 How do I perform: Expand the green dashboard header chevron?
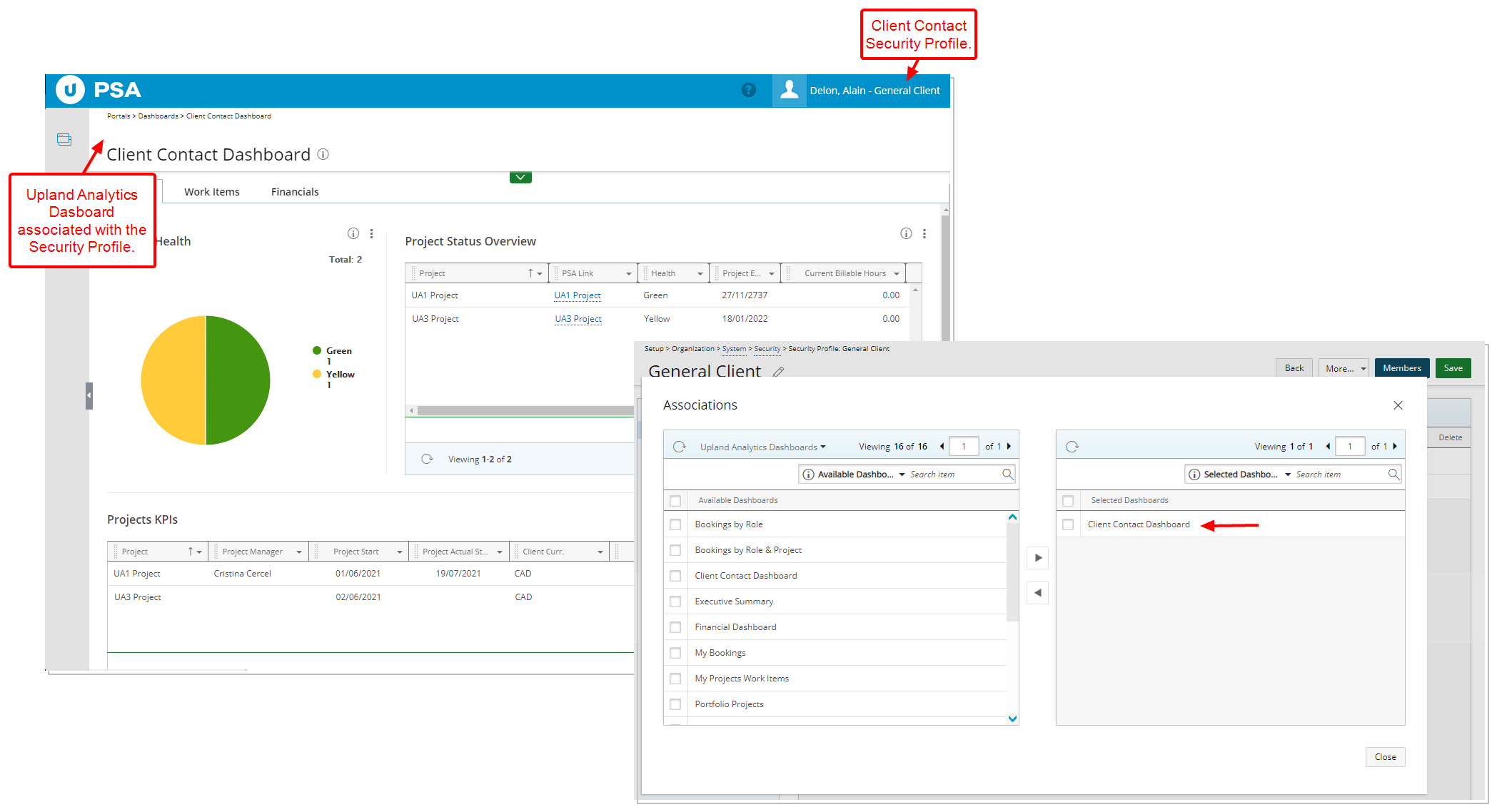tap(520, 177)
